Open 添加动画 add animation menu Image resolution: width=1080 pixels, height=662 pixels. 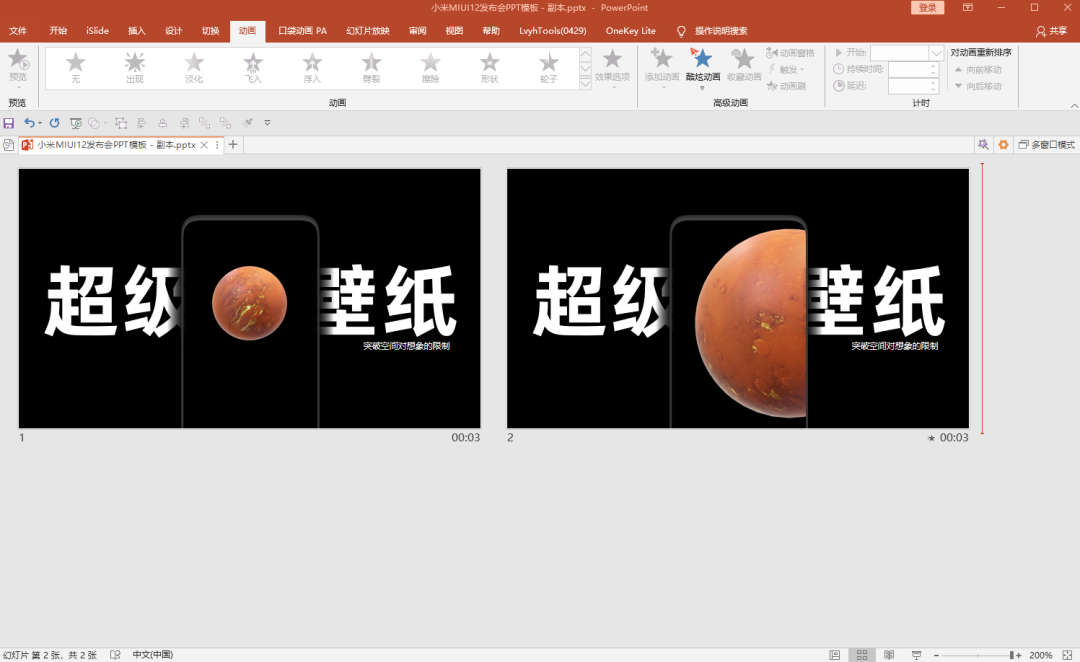pyautogui.click(x=662, y=68)
